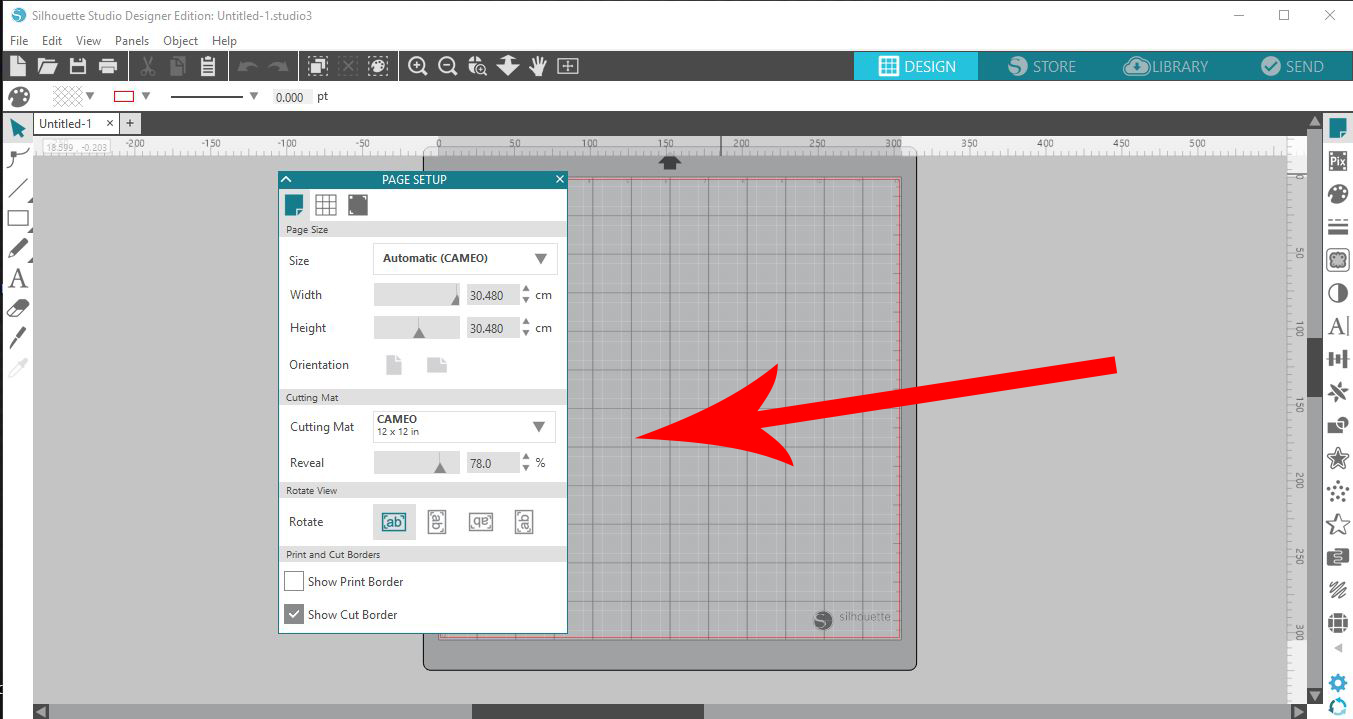Open the Image Effects half-circle panel
This screenshot has width=1353, height=719.
pos(1337,293)
